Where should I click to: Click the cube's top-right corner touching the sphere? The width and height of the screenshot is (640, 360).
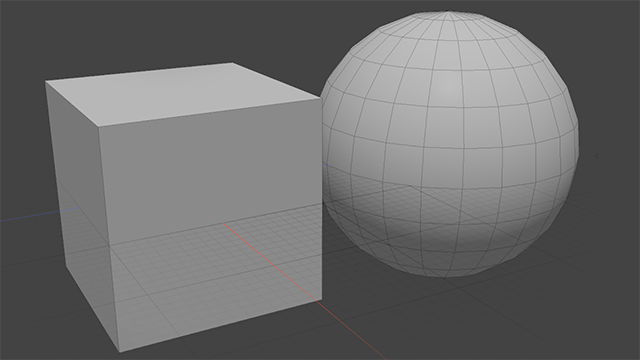point(321,98)
